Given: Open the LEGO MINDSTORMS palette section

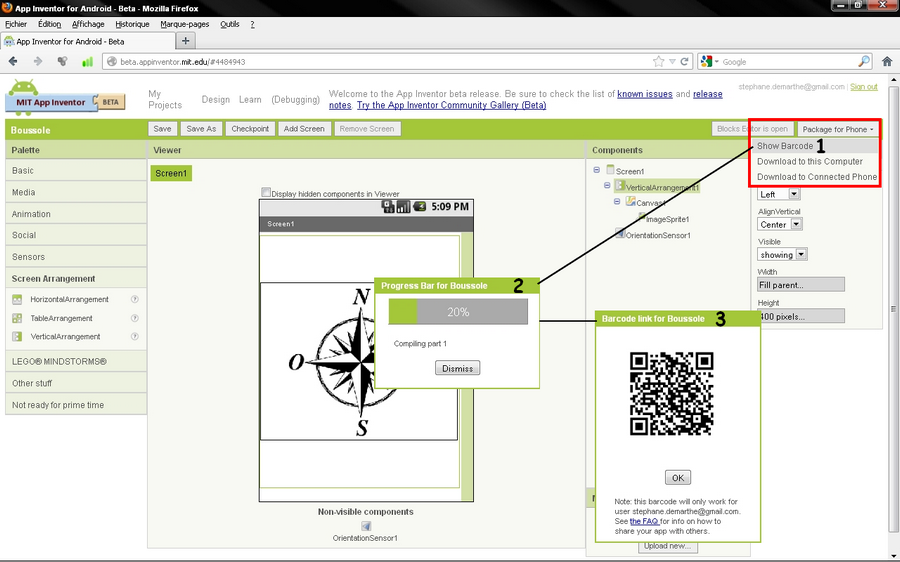Looking at the screenshot, I should click(76, 362).
